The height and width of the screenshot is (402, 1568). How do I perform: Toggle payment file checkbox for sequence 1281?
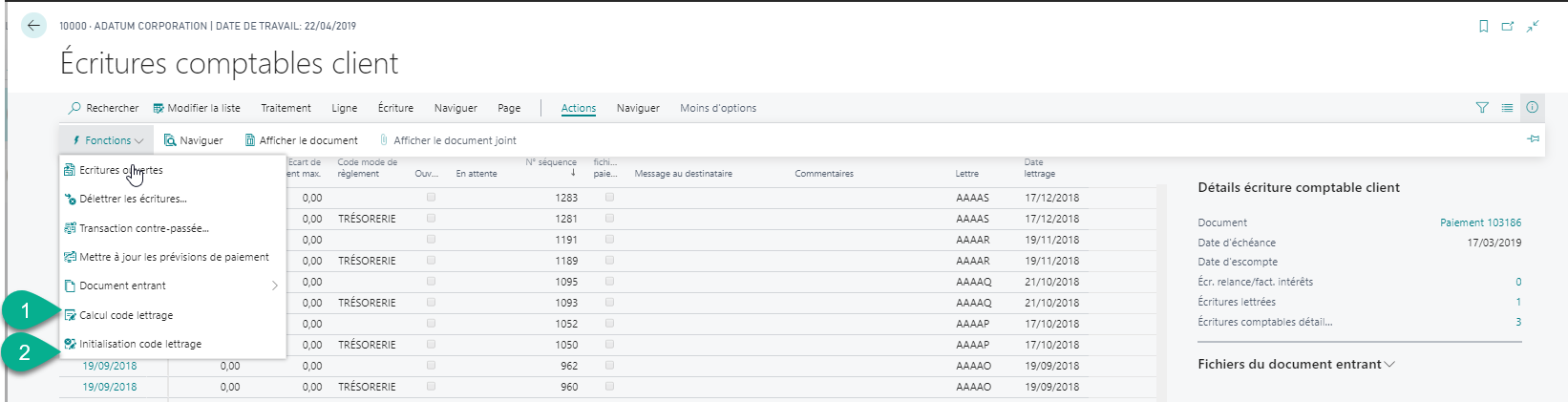609,219
